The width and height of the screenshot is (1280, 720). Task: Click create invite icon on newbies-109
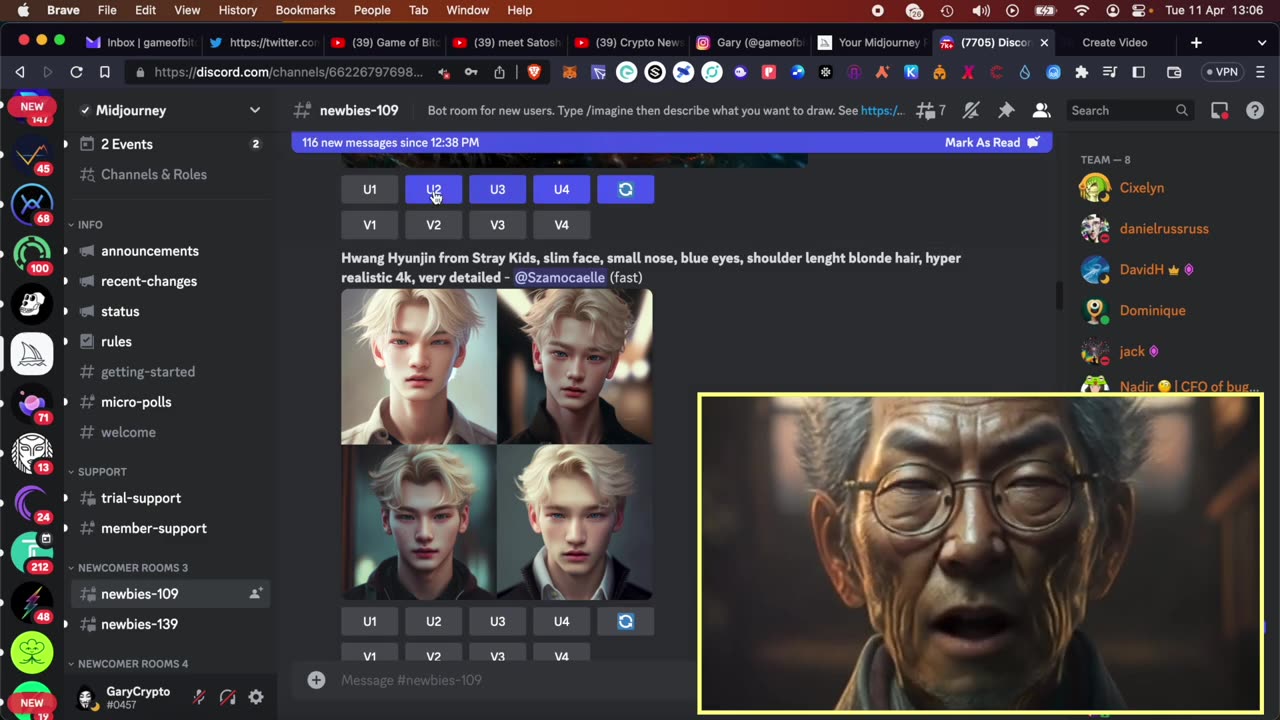coord(255,594)
